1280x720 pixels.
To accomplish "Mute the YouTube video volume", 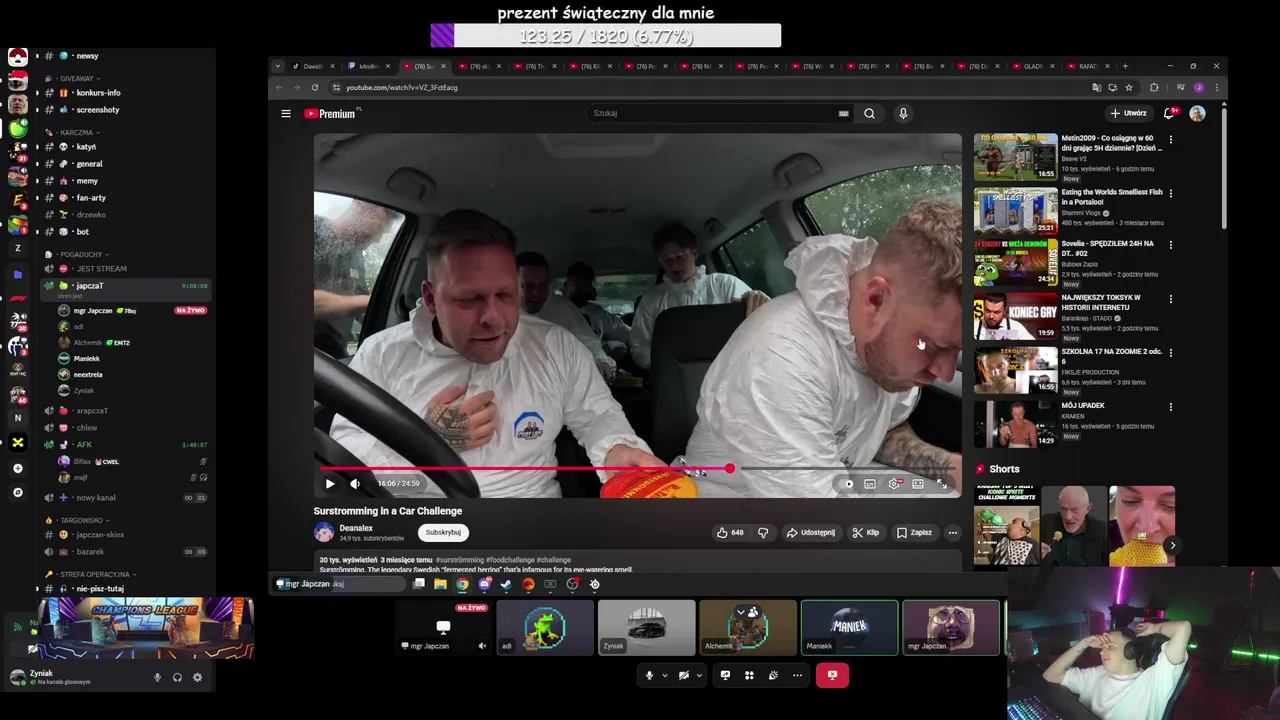I will click(355, 484).
